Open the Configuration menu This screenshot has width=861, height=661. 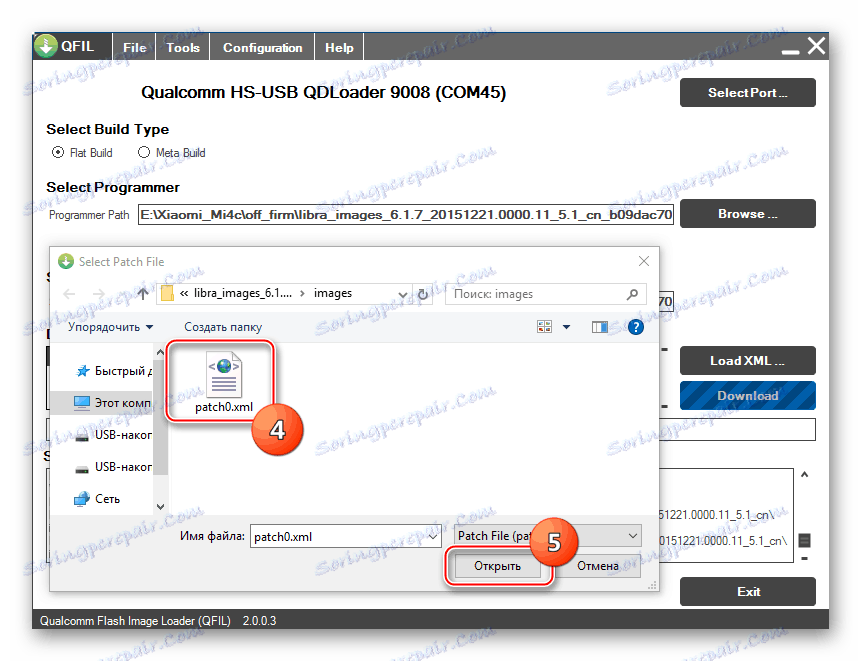pyautogui.click(x=262, y=48)
